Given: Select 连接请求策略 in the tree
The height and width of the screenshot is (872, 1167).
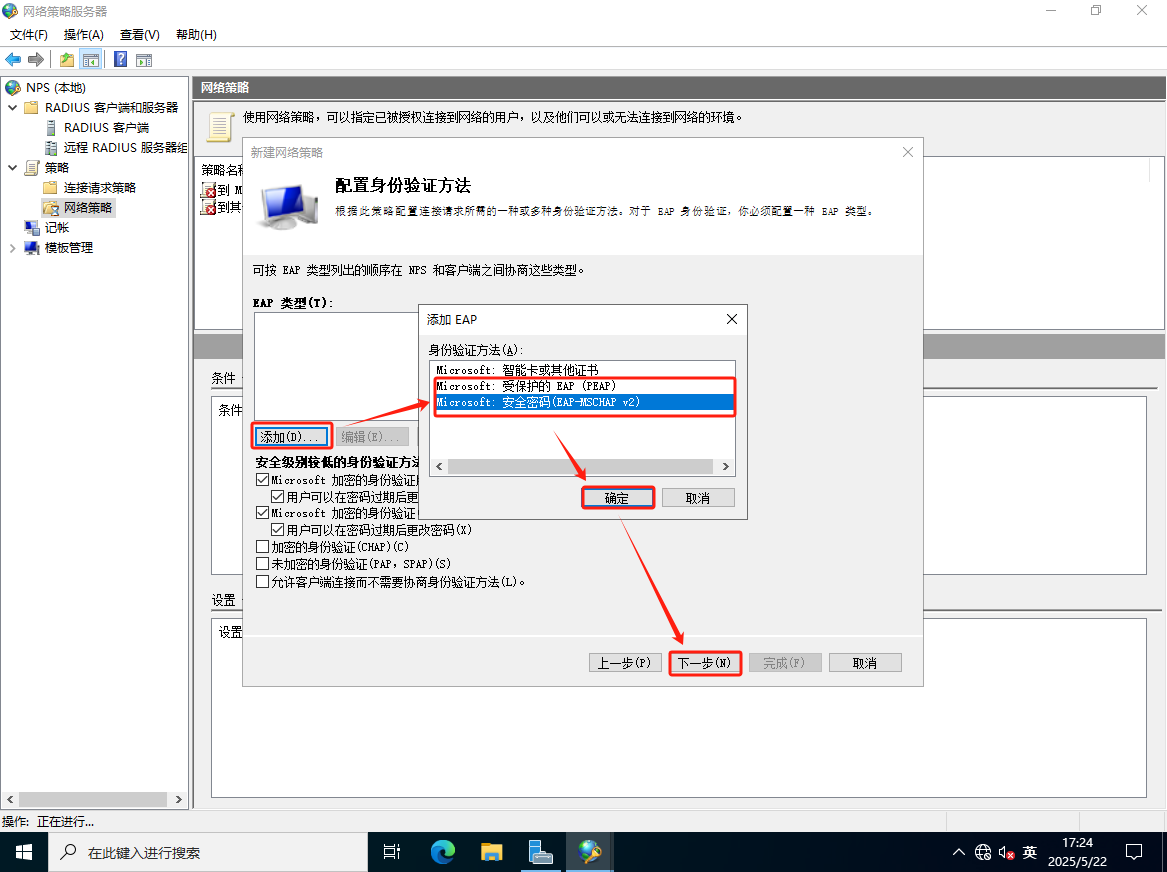Looking at the screenshot, I should pyautogui.click(x=100, y=188).
